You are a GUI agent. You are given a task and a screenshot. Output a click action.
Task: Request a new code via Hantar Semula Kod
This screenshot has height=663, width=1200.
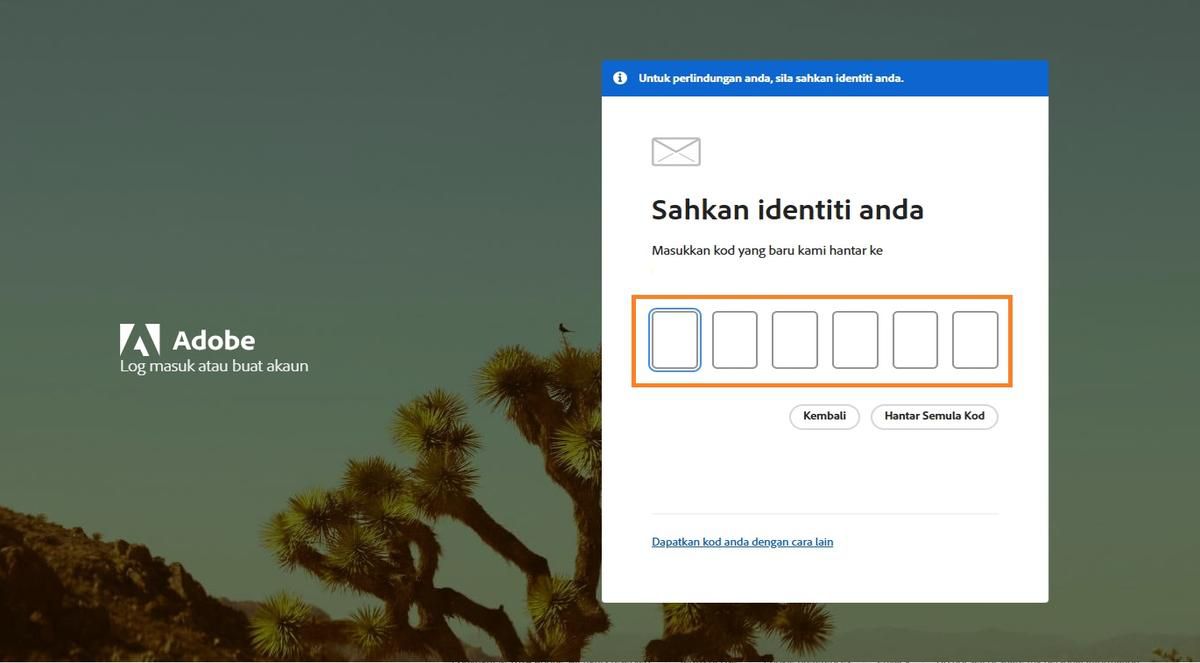tap(934, 416)
